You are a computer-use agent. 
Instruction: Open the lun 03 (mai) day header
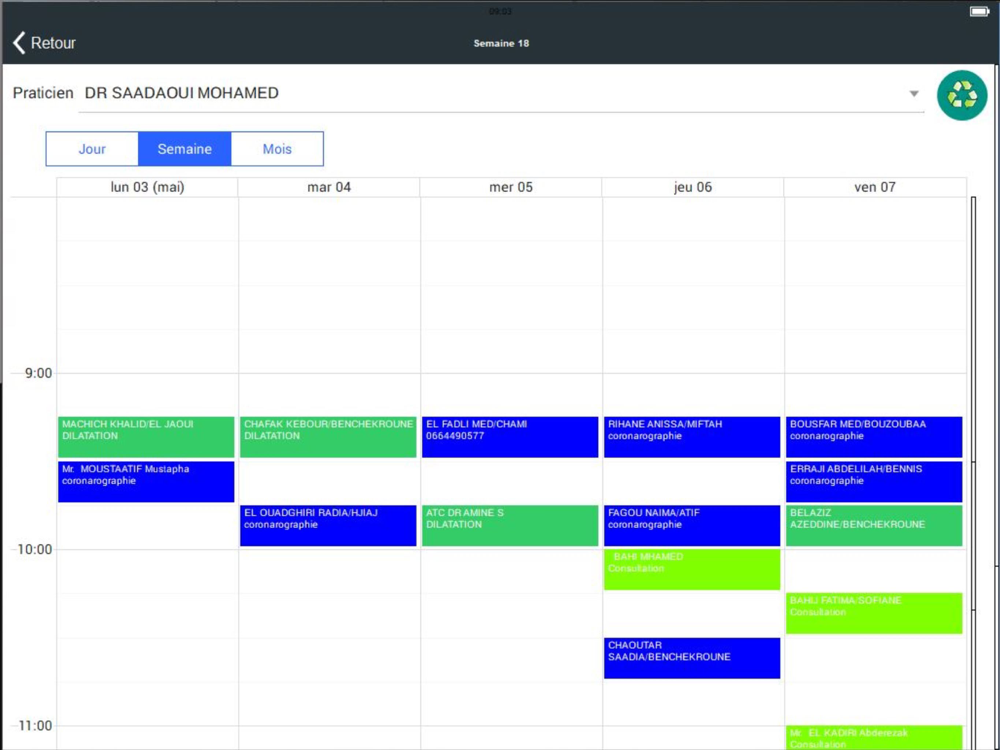point(147,187)
